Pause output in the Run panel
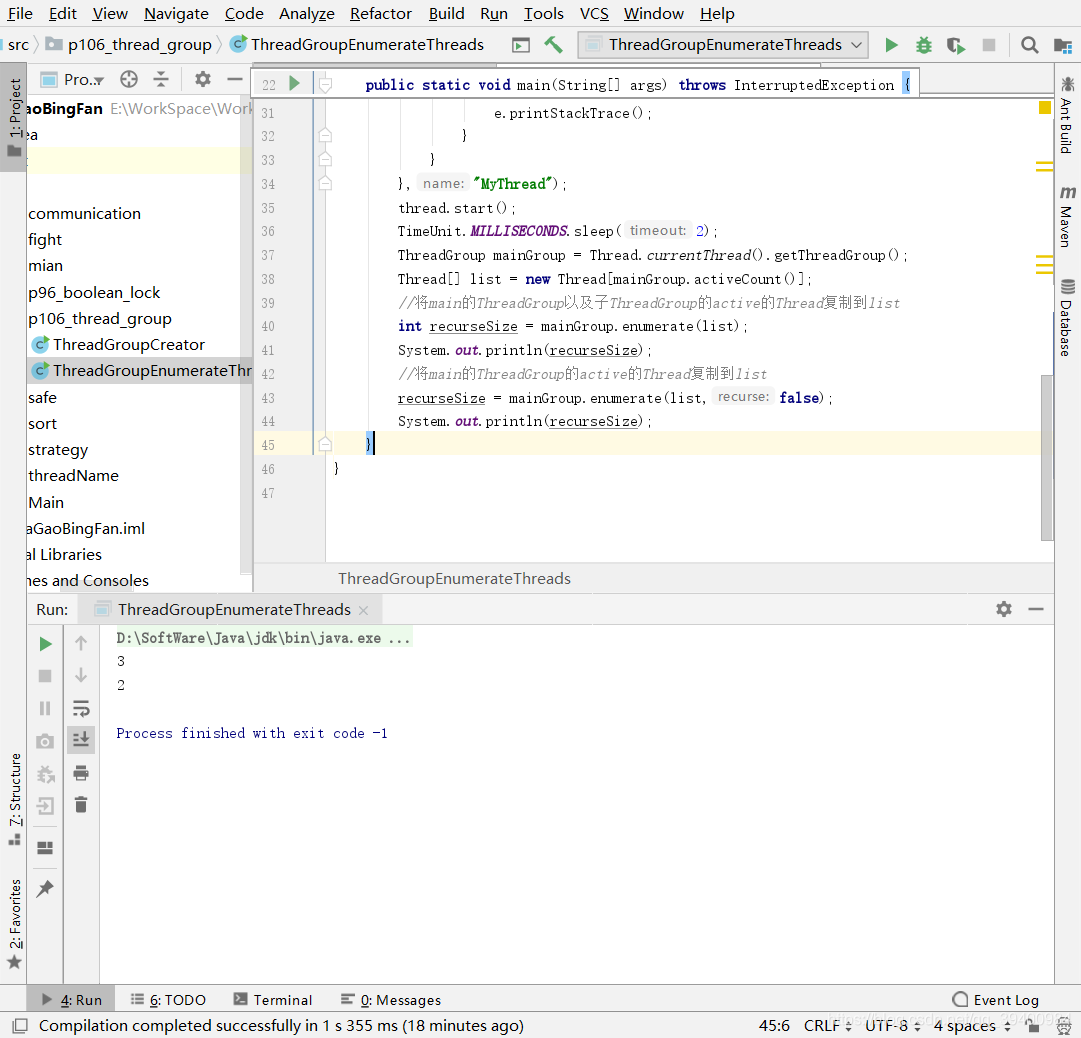 coord(46,709)
